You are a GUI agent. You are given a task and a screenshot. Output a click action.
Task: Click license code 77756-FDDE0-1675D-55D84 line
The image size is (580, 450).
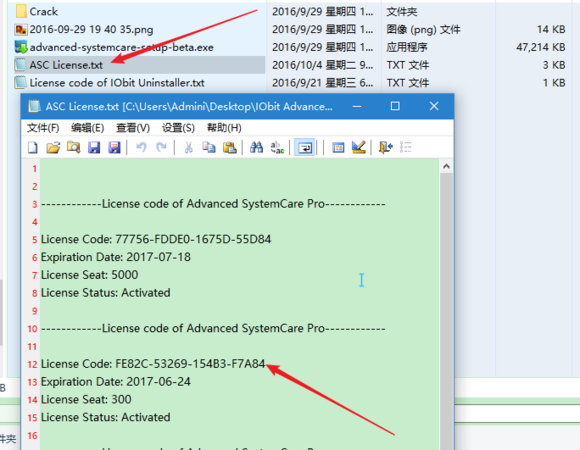click(x=156, y=239)
